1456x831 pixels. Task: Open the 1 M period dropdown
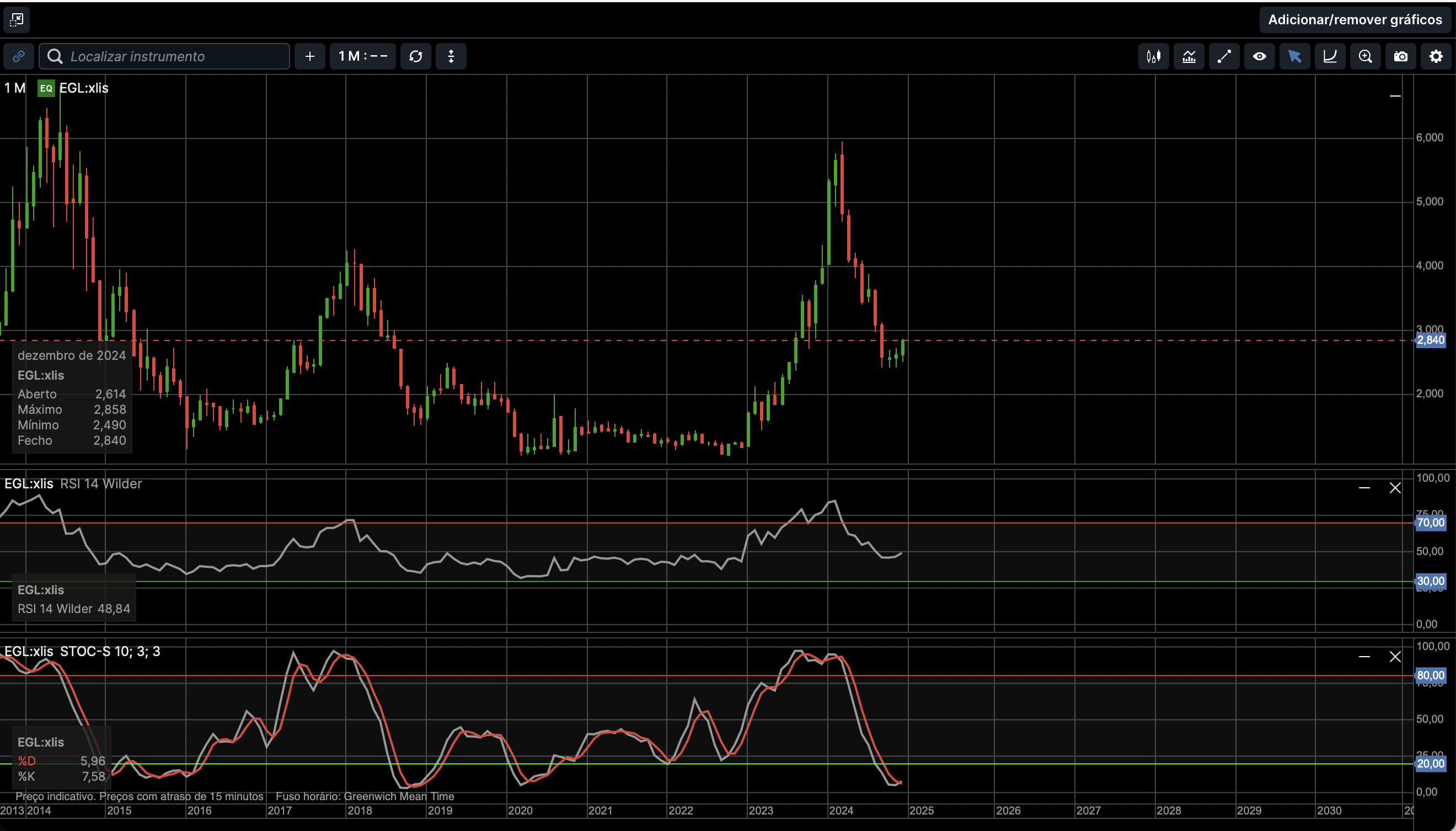coord(363,56)
